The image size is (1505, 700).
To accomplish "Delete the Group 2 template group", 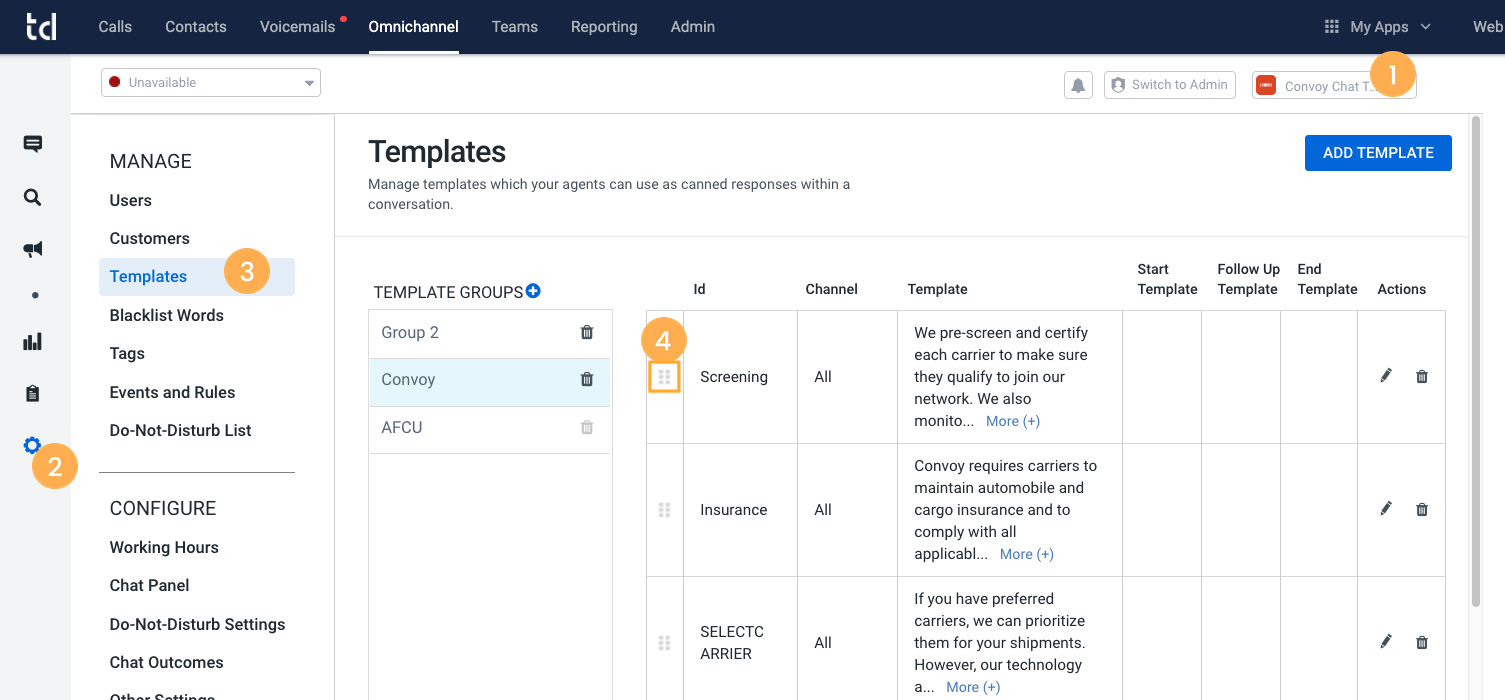I will (x=587, y=332).
